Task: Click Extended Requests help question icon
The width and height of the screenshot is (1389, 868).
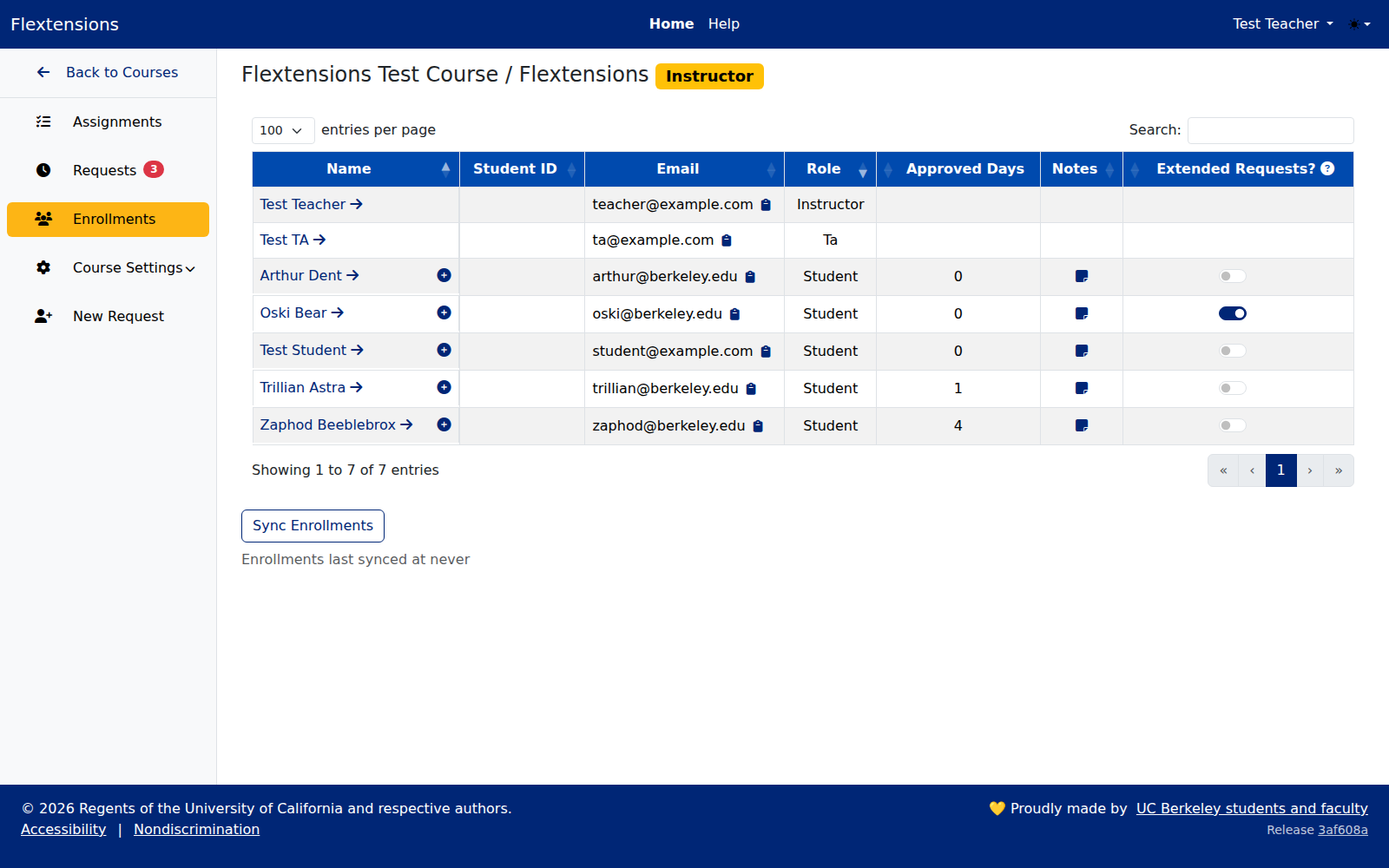Action: tap(1327, 168)
